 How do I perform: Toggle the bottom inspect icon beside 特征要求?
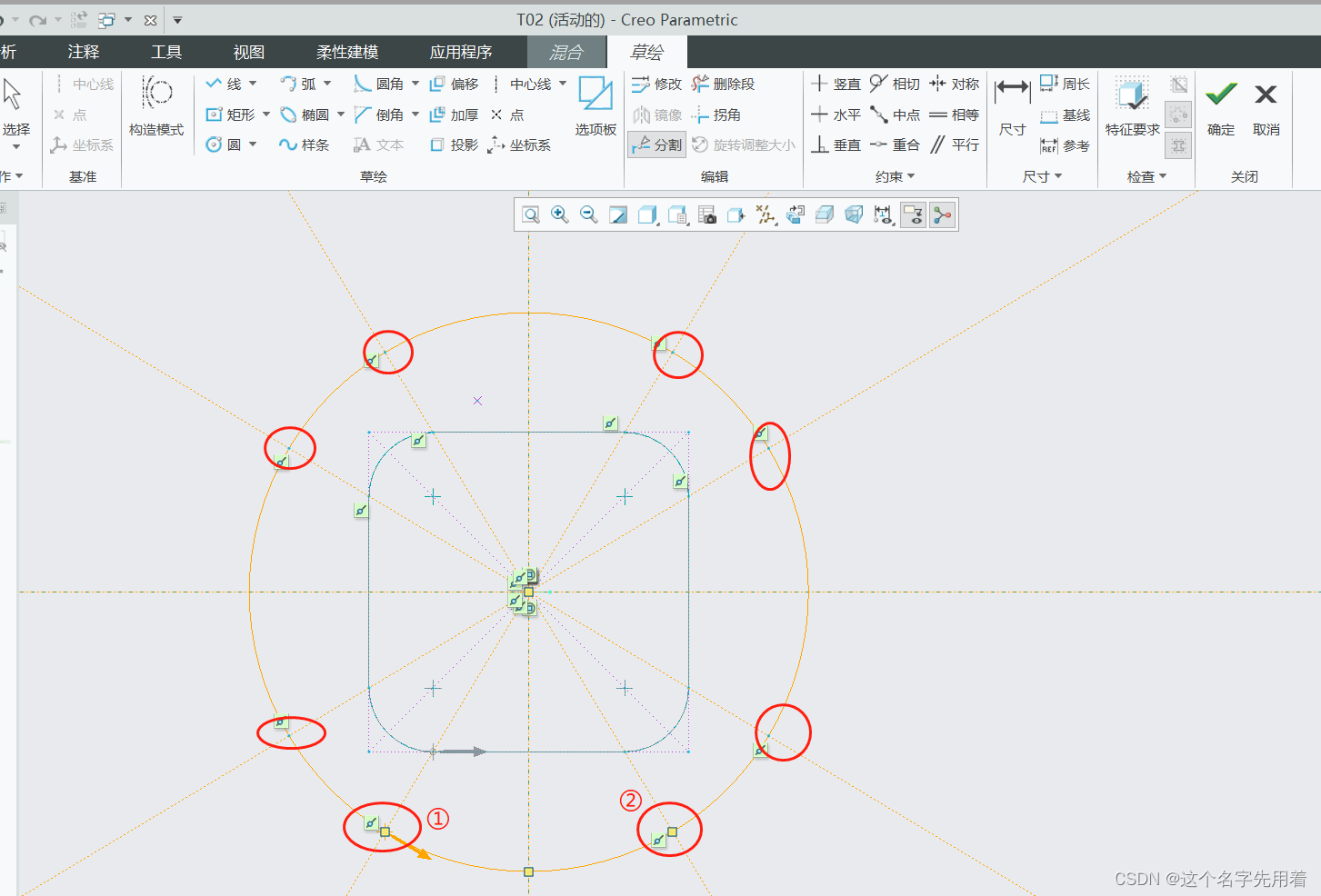click(x=1178, y=144)
